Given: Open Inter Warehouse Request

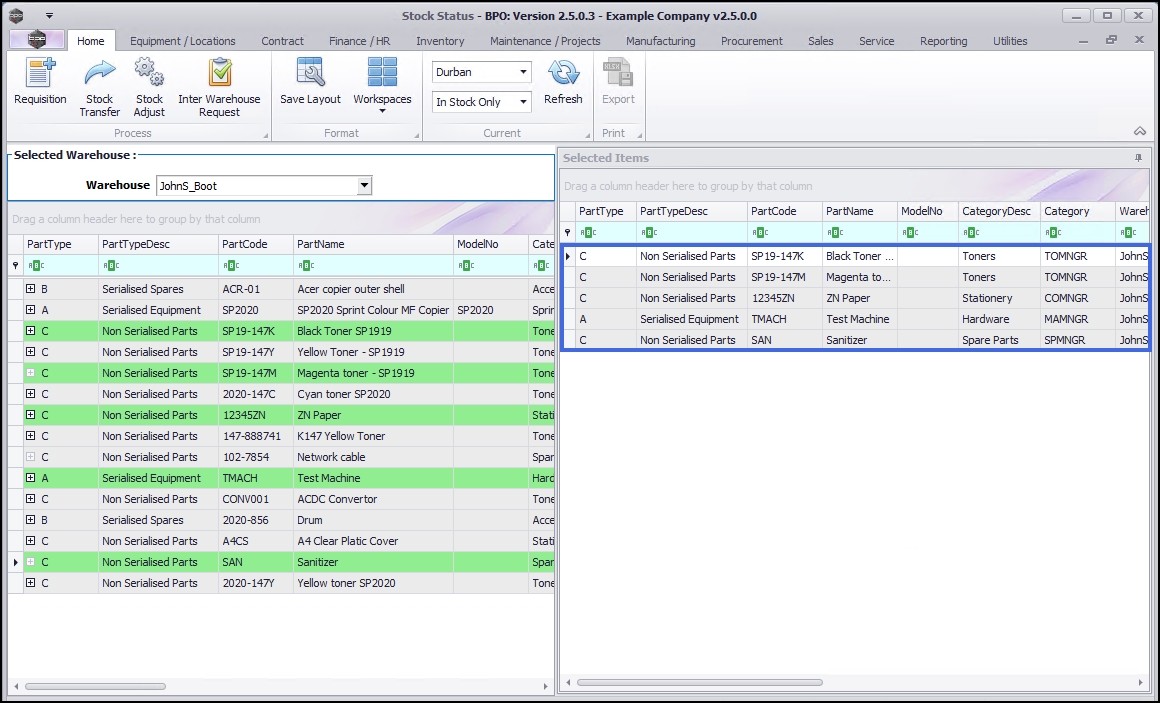Looking at the screenshot, I should [219, 74].
